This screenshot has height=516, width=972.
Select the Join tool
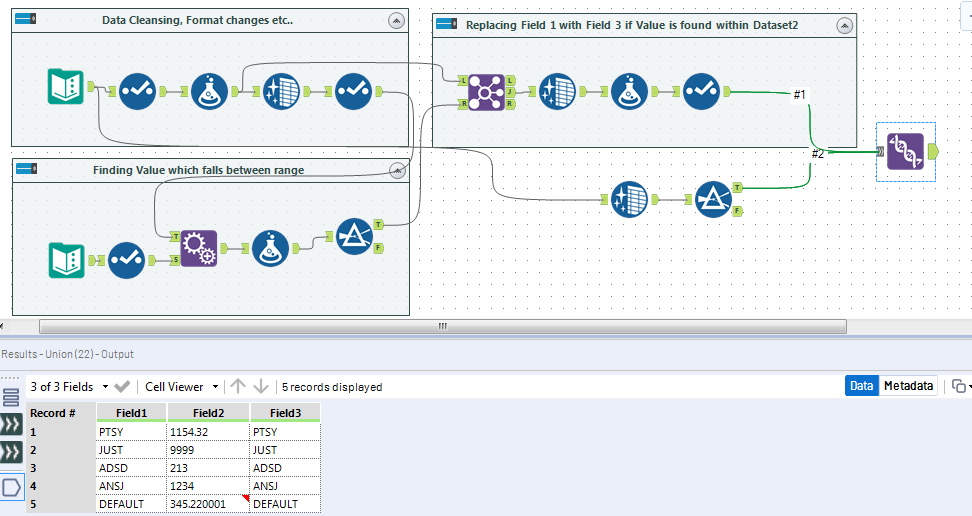487,92
